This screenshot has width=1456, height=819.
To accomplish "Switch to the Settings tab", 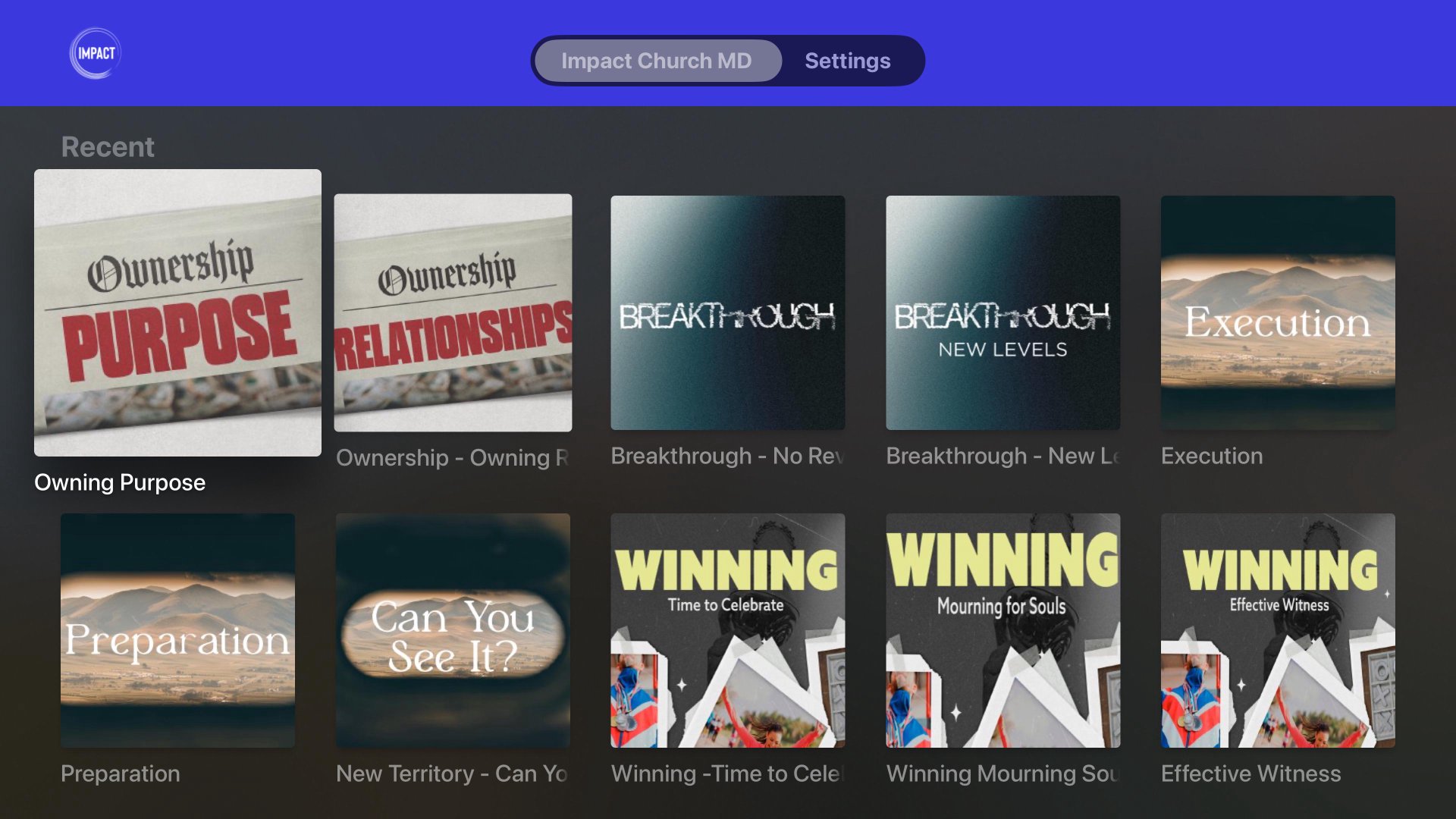I will tap(847, 61).
